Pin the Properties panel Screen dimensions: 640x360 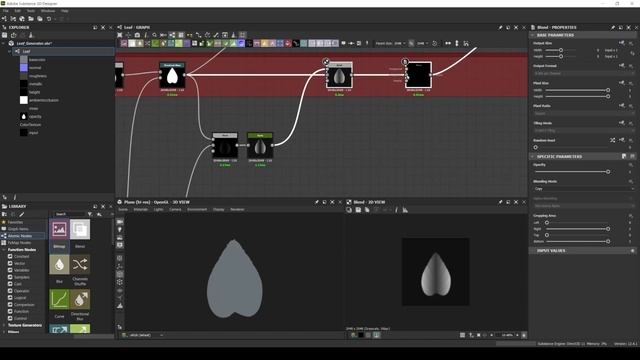613,27
